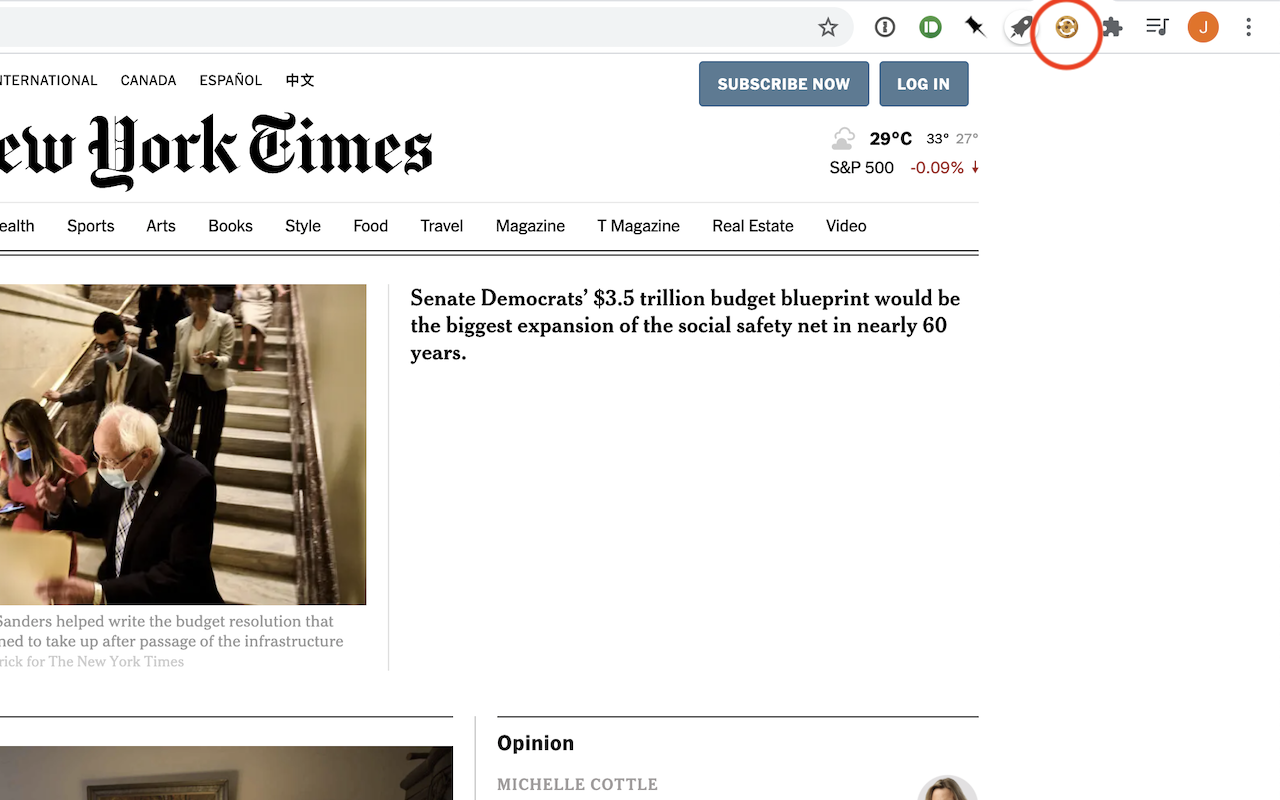Image resolution: width=1280 pixels, height=800 pixels.
Task: Open the Arts section
Action: point(161,226)
